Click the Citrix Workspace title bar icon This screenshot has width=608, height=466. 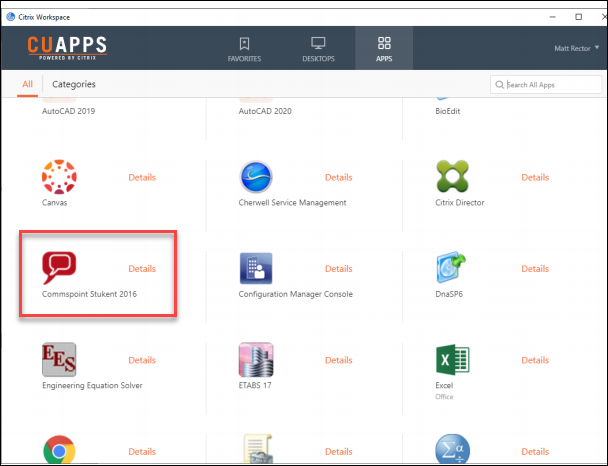pos(10,17)
